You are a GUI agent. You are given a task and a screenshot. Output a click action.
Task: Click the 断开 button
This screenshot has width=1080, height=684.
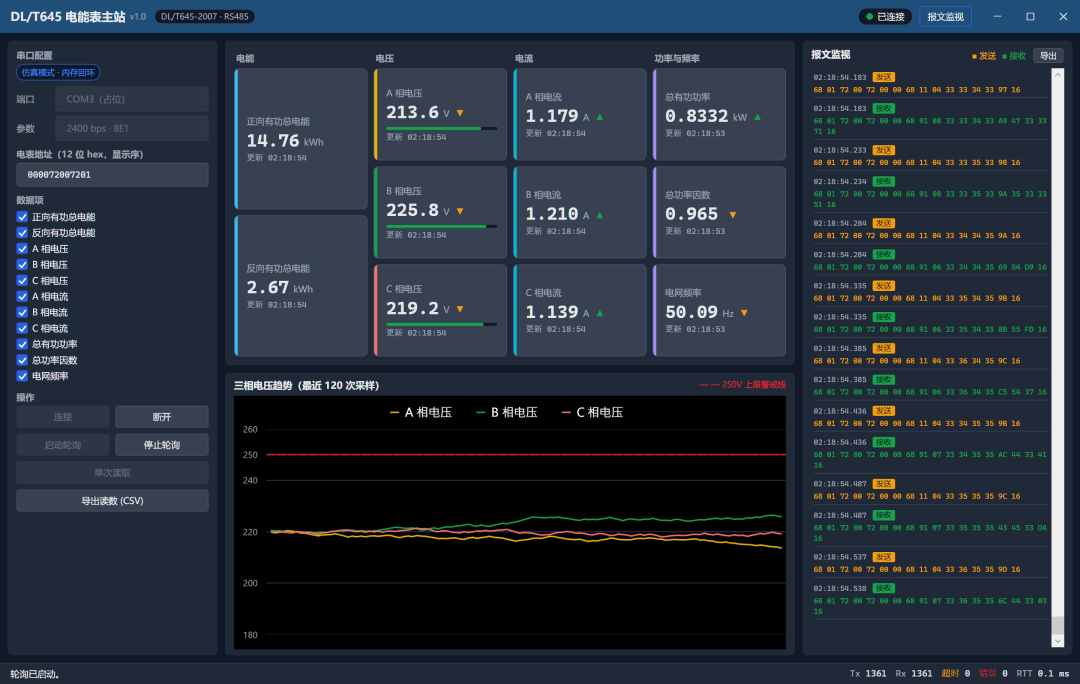[162, 417]
